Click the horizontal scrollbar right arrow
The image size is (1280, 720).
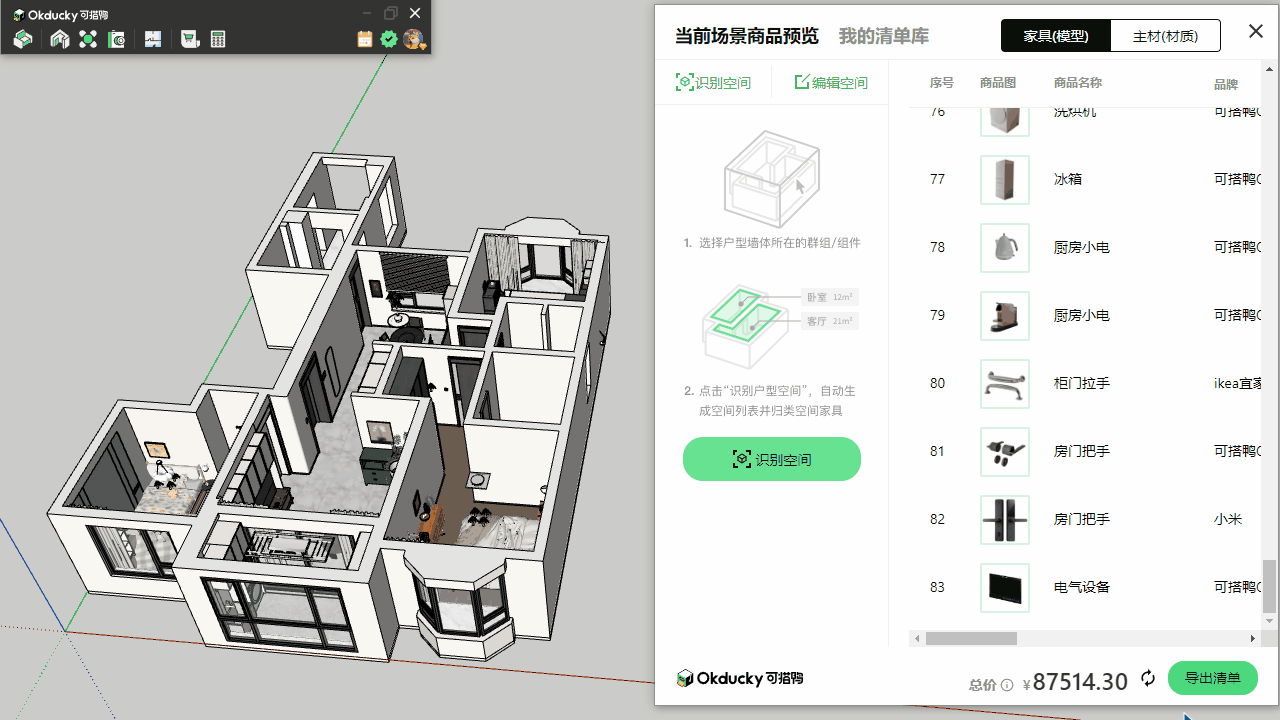(1252, 638)
